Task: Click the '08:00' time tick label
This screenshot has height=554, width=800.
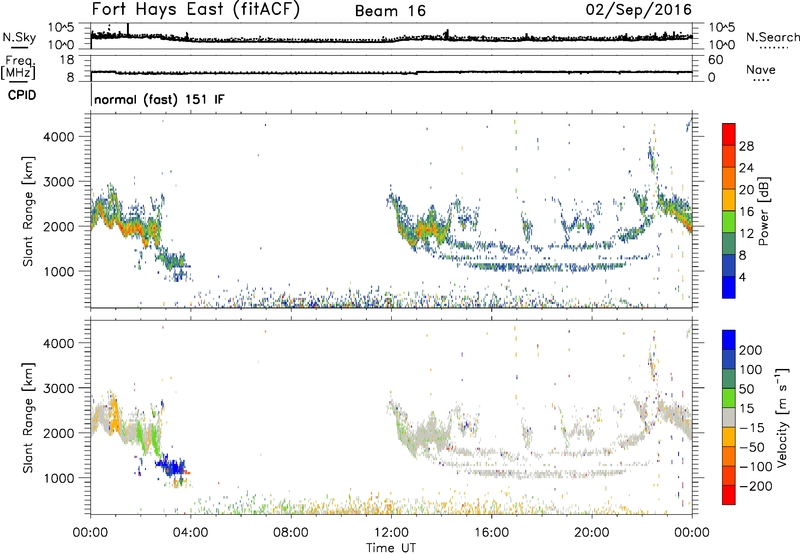Action: click(290, 533)
